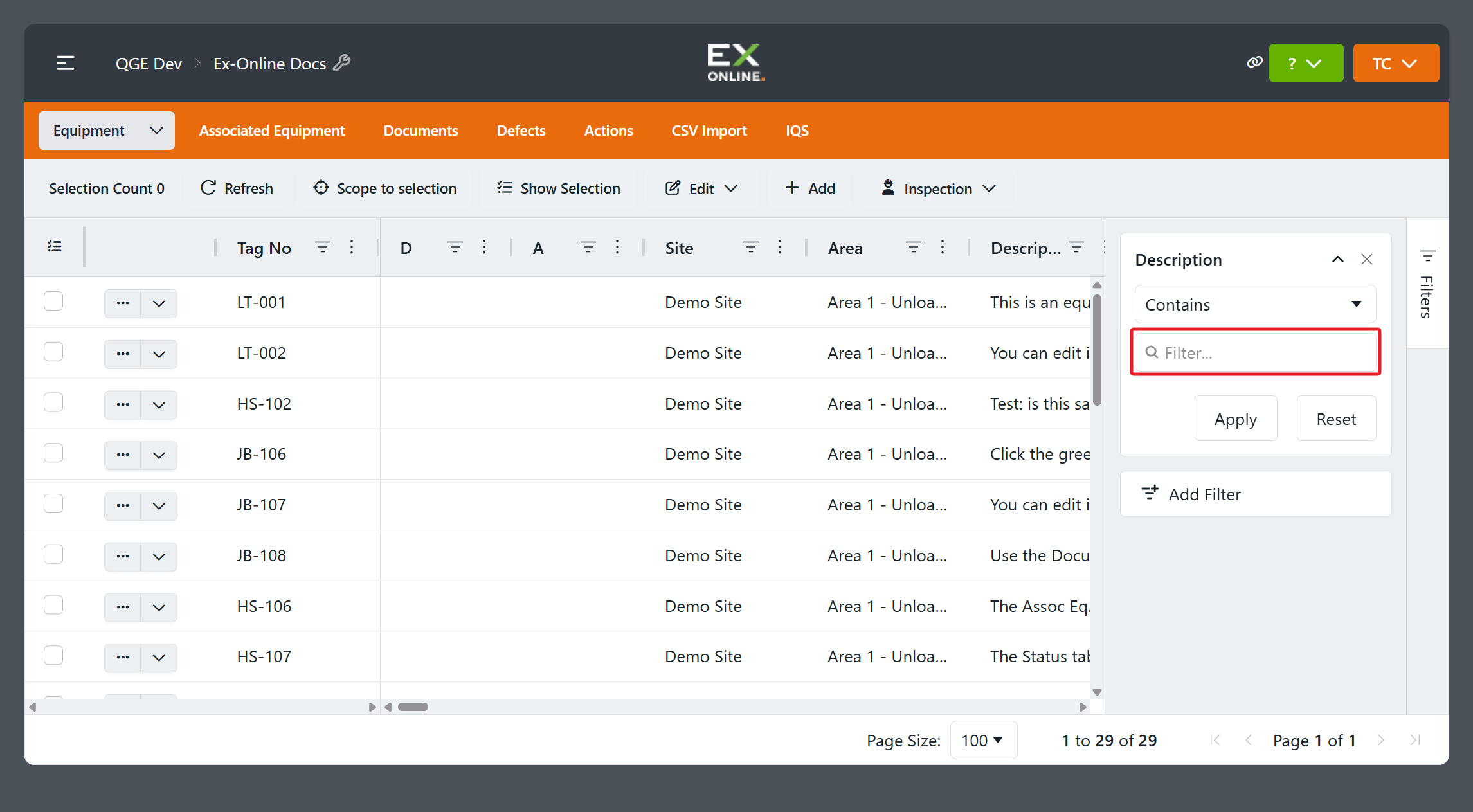Open the green help dropdown button

click(1306, 63)
